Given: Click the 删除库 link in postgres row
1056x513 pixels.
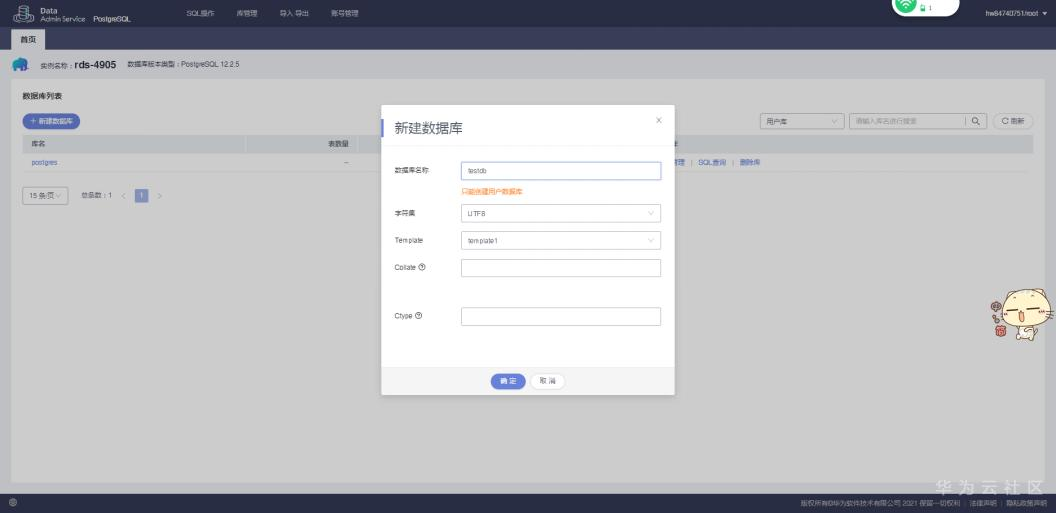Looking at the screenshot, I should coord(750,163).
